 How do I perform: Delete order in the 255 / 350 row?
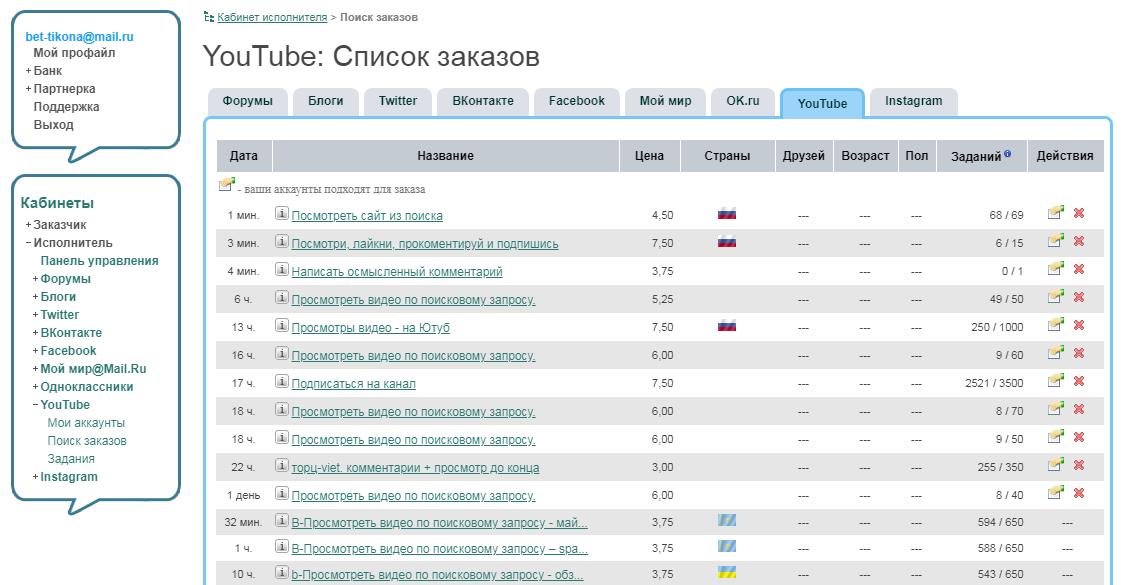1079,465
